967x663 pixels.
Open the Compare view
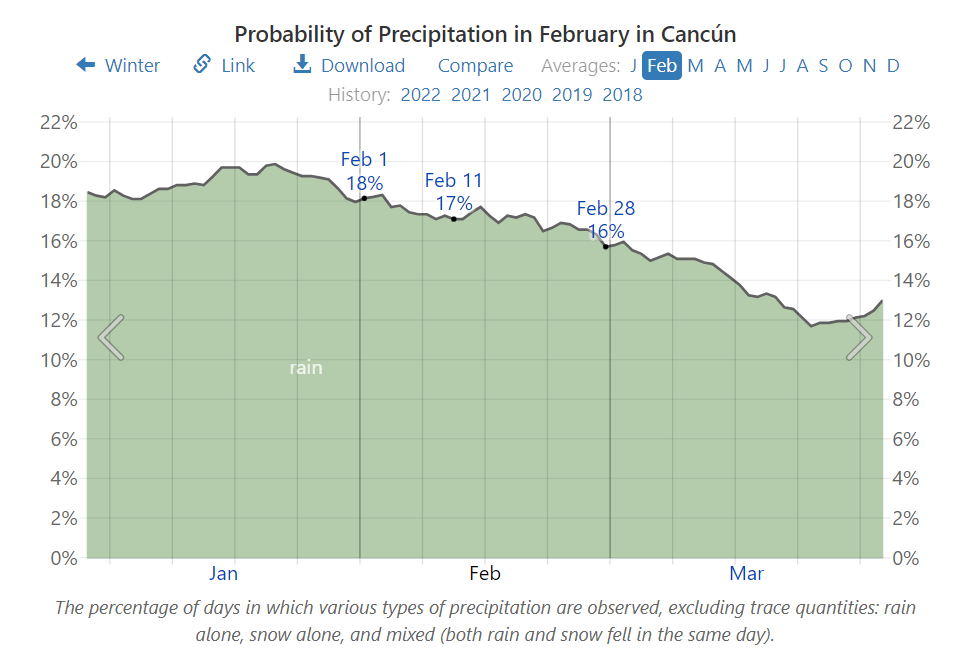coord(475,65)
